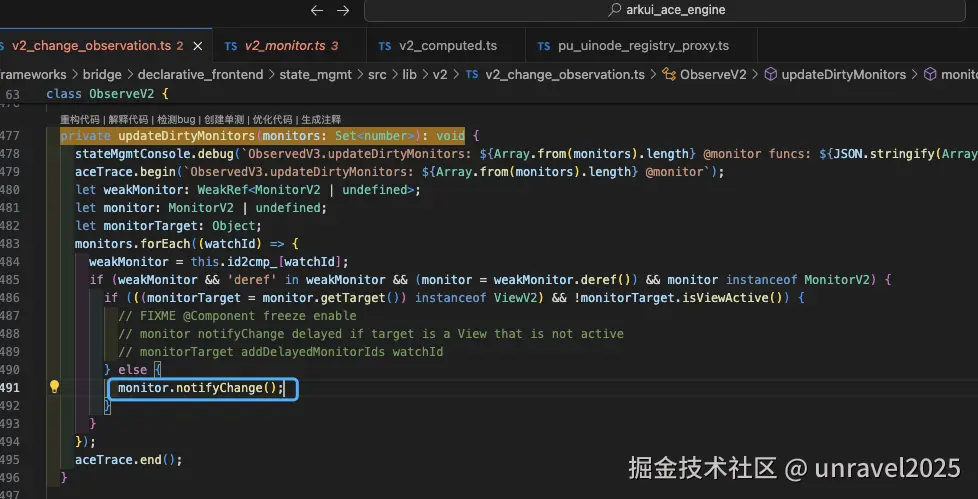Open the state_mgmt breadcrumb folder
978x499 pixels.
pos(315,75)
